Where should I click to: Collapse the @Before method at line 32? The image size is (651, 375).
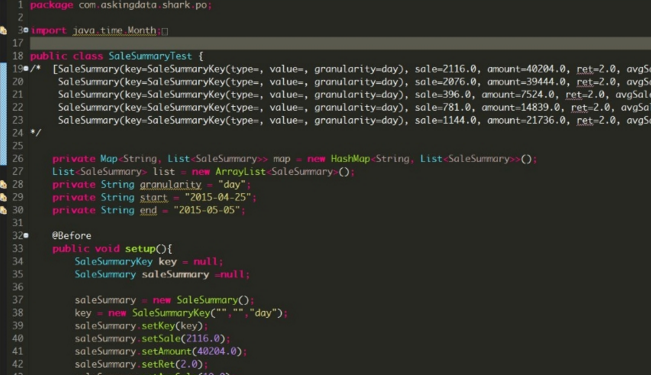pyautogui.click(x=26, y=235)
